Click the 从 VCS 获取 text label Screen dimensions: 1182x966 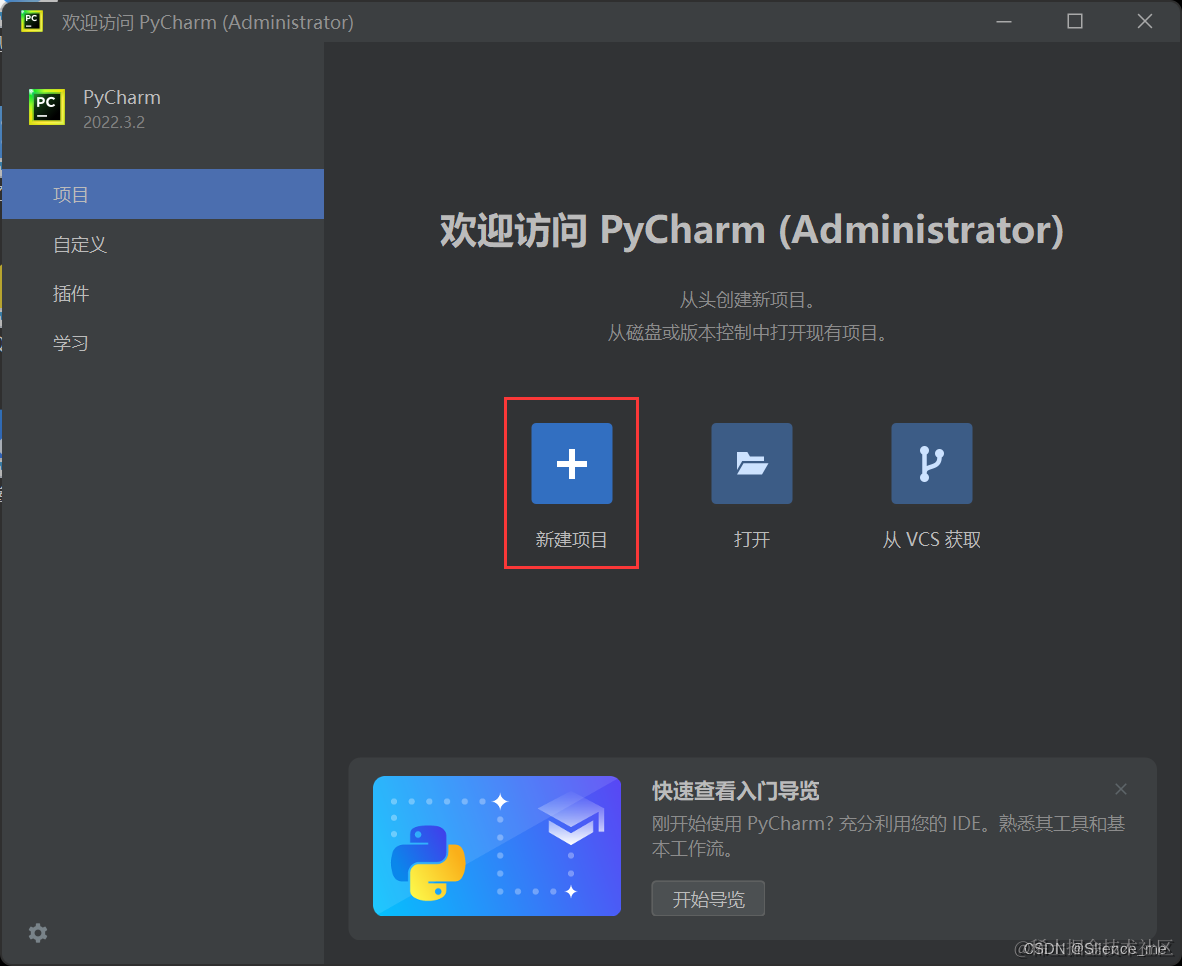[x=931, y=539]
